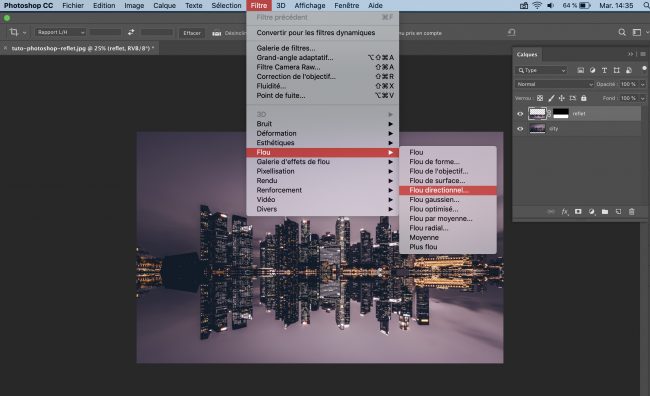Open the Calques panel options menu
This screenshot has height=396, width=650.
coord(643,54)
